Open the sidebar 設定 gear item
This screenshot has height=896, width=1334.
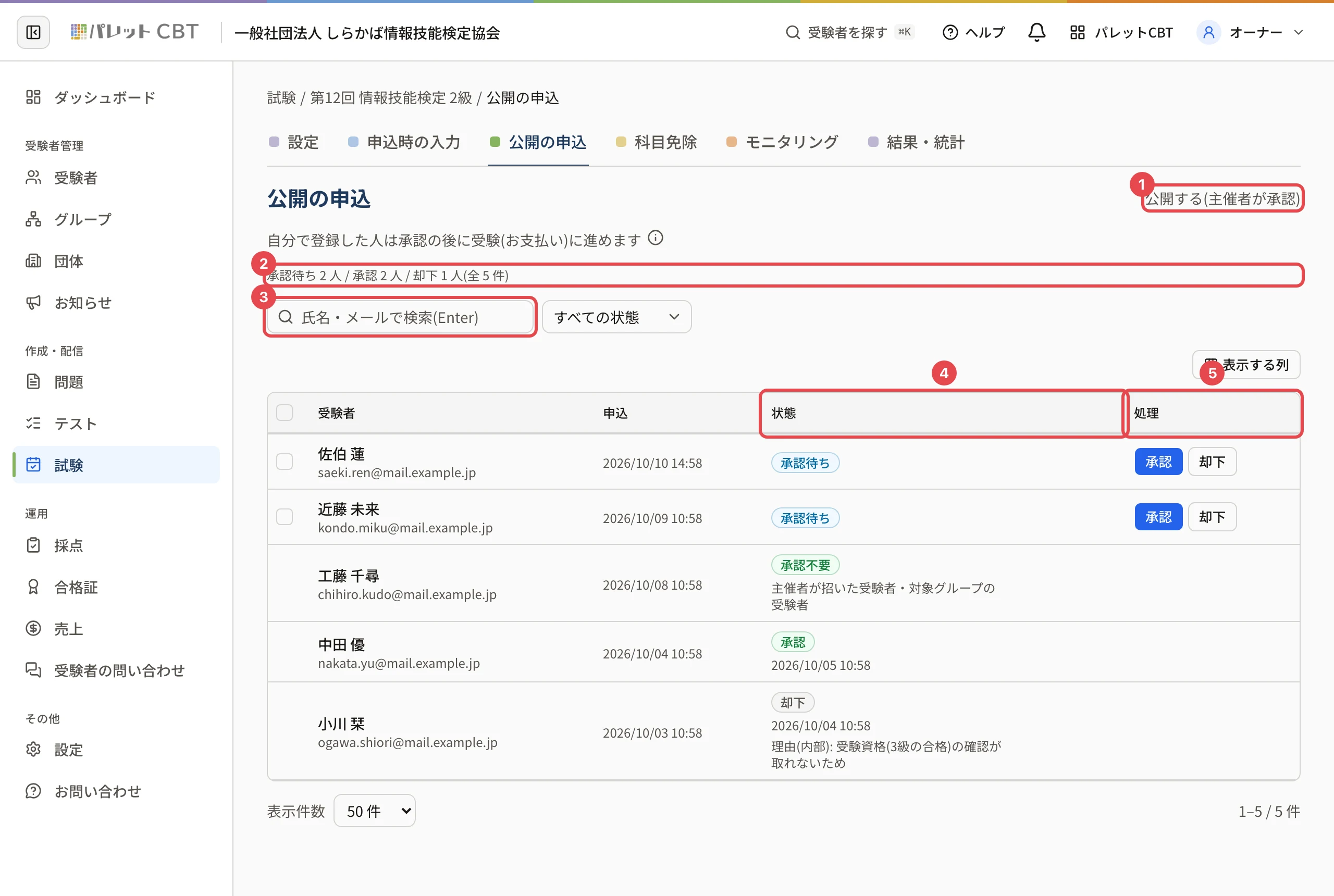[116, 750]
